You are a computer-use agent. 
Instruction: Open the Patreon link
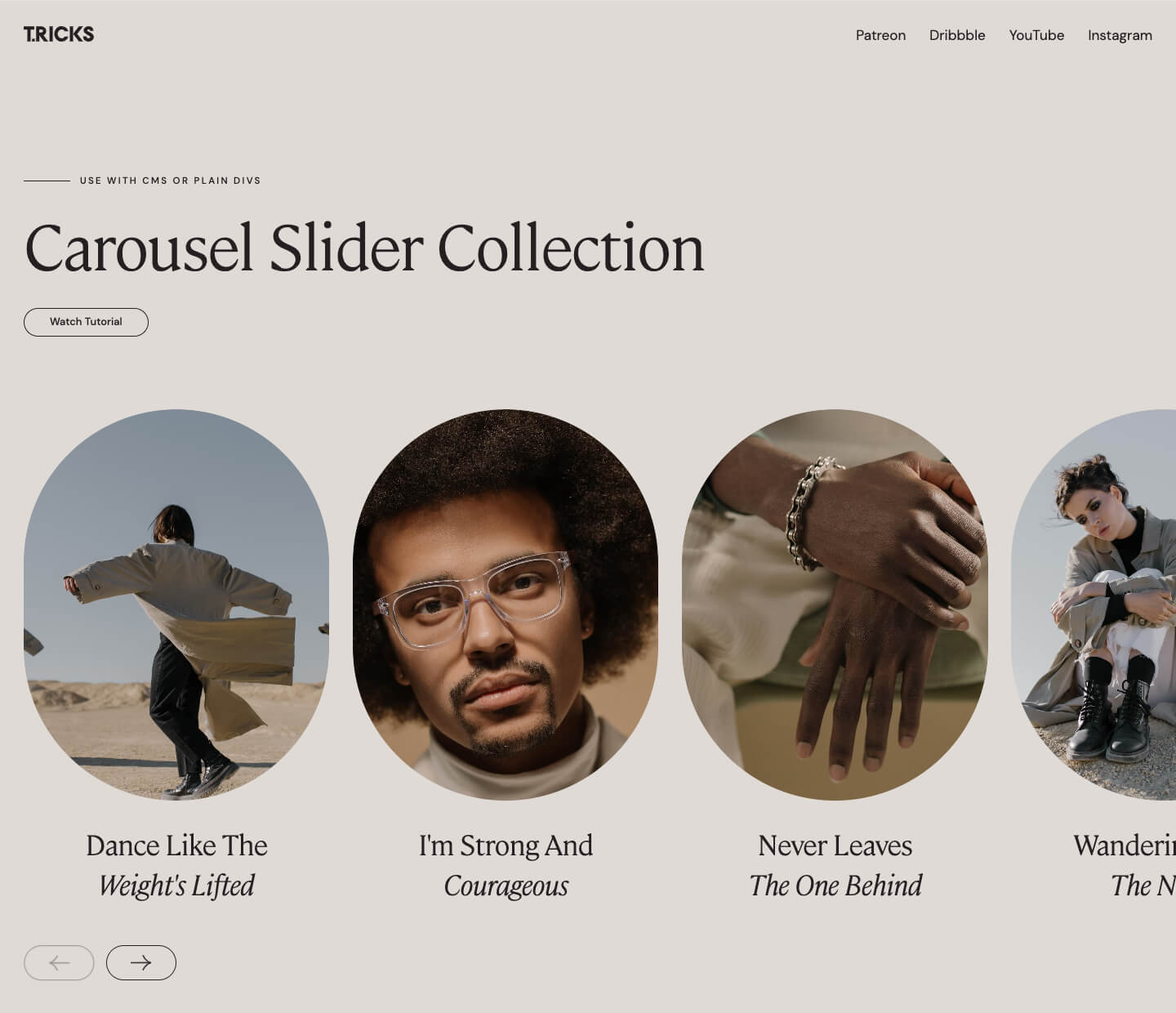[x=880, y=35]
